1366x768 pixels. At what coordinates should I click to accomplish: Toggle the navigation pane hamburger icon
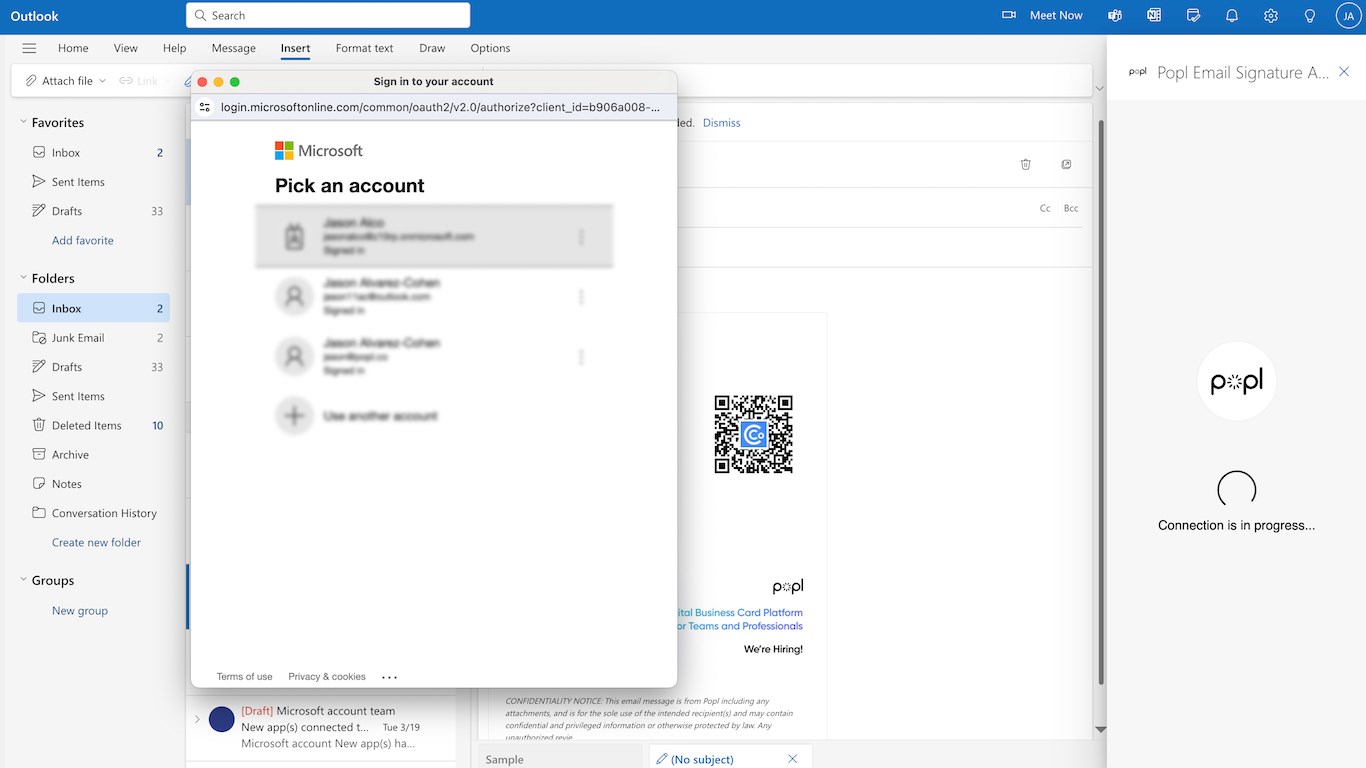point(29,48)
